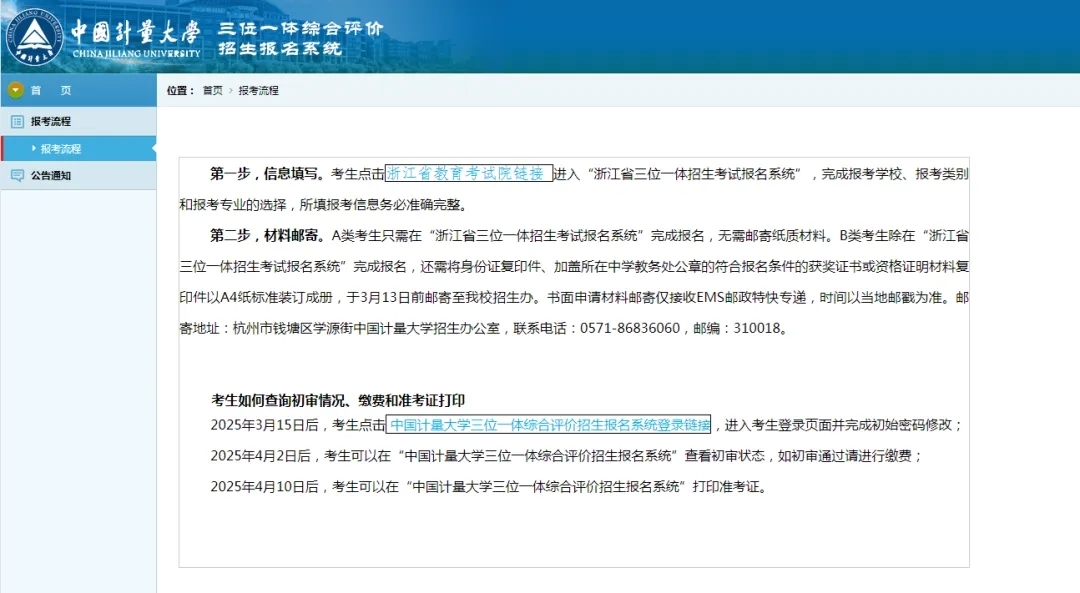
Task: Click the breadcrumb separator arrow after 首页
Action: click(231, 91)
